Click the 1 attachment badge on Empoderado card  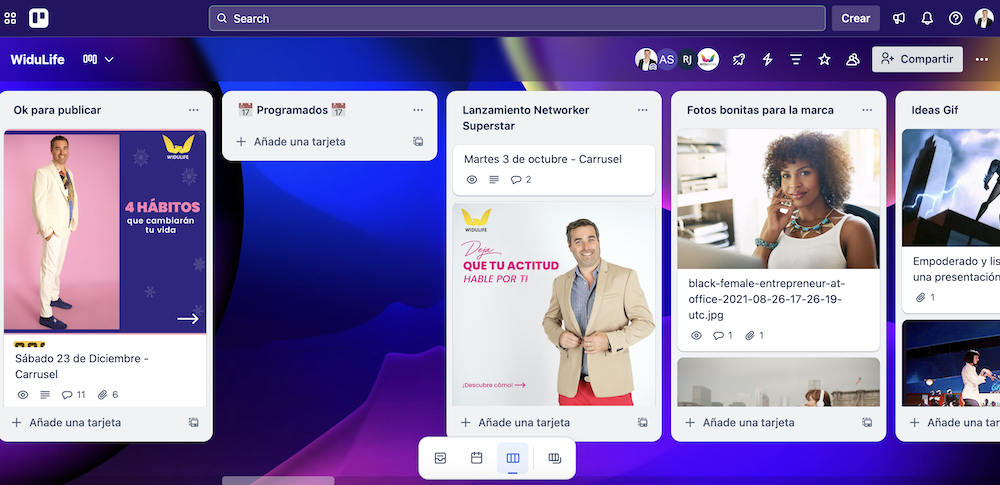[x=925, y=297]
